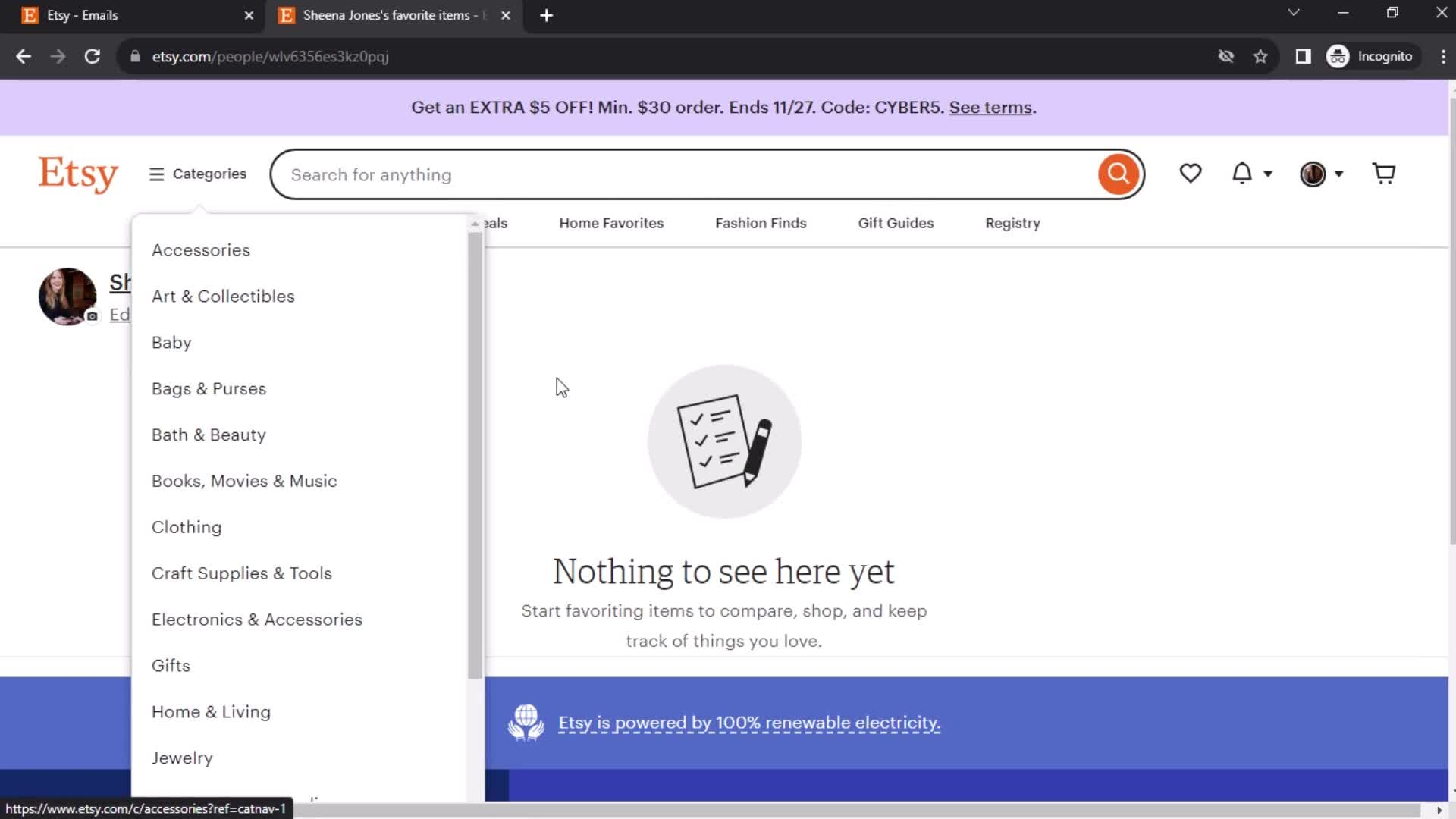
Task: Click the See terms link
Action: (x=989, y=107)
